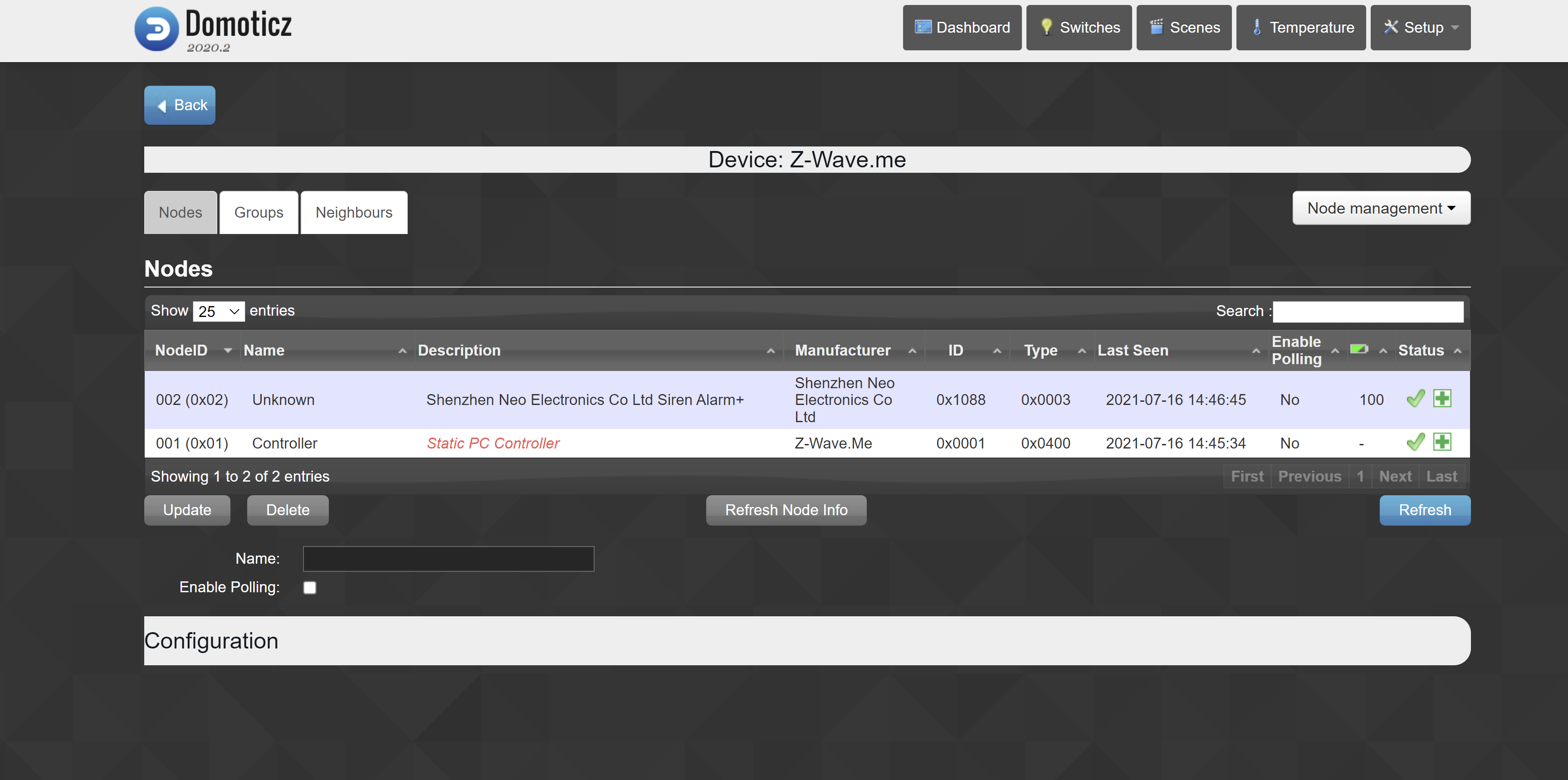The height and width of the screenshot is (780, 1568).
Task: Expand the Setup menu
Action: (x=1420, y=27)
